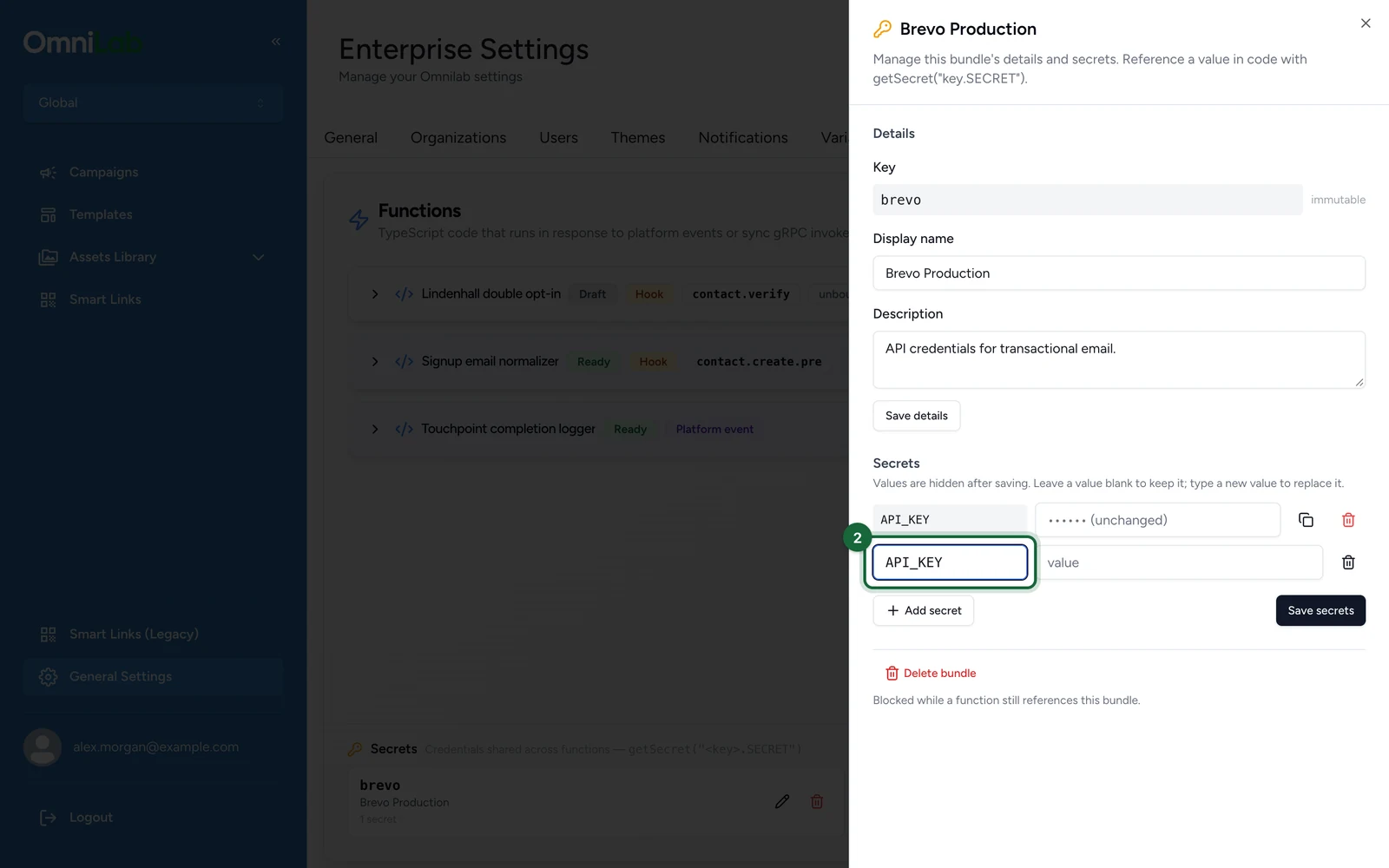Edit the Display name field

pos(1119,273)
